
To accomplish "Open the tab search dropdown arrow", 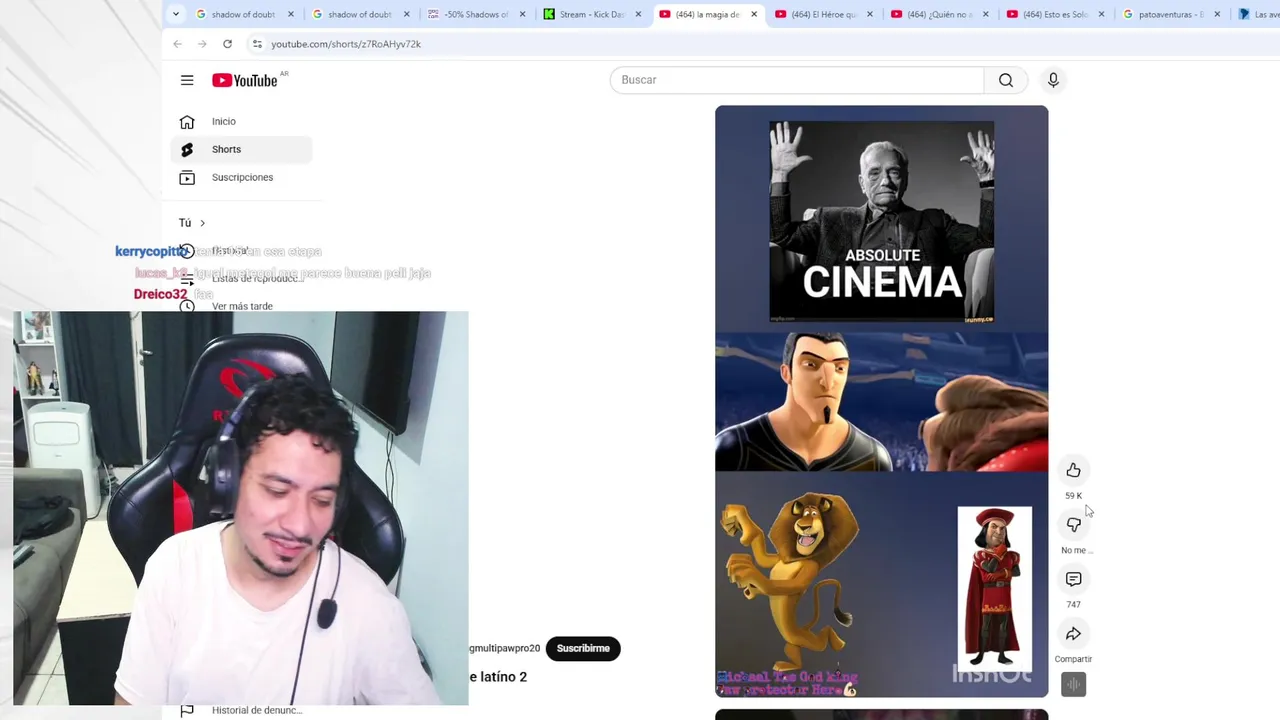I will (176, 14).
